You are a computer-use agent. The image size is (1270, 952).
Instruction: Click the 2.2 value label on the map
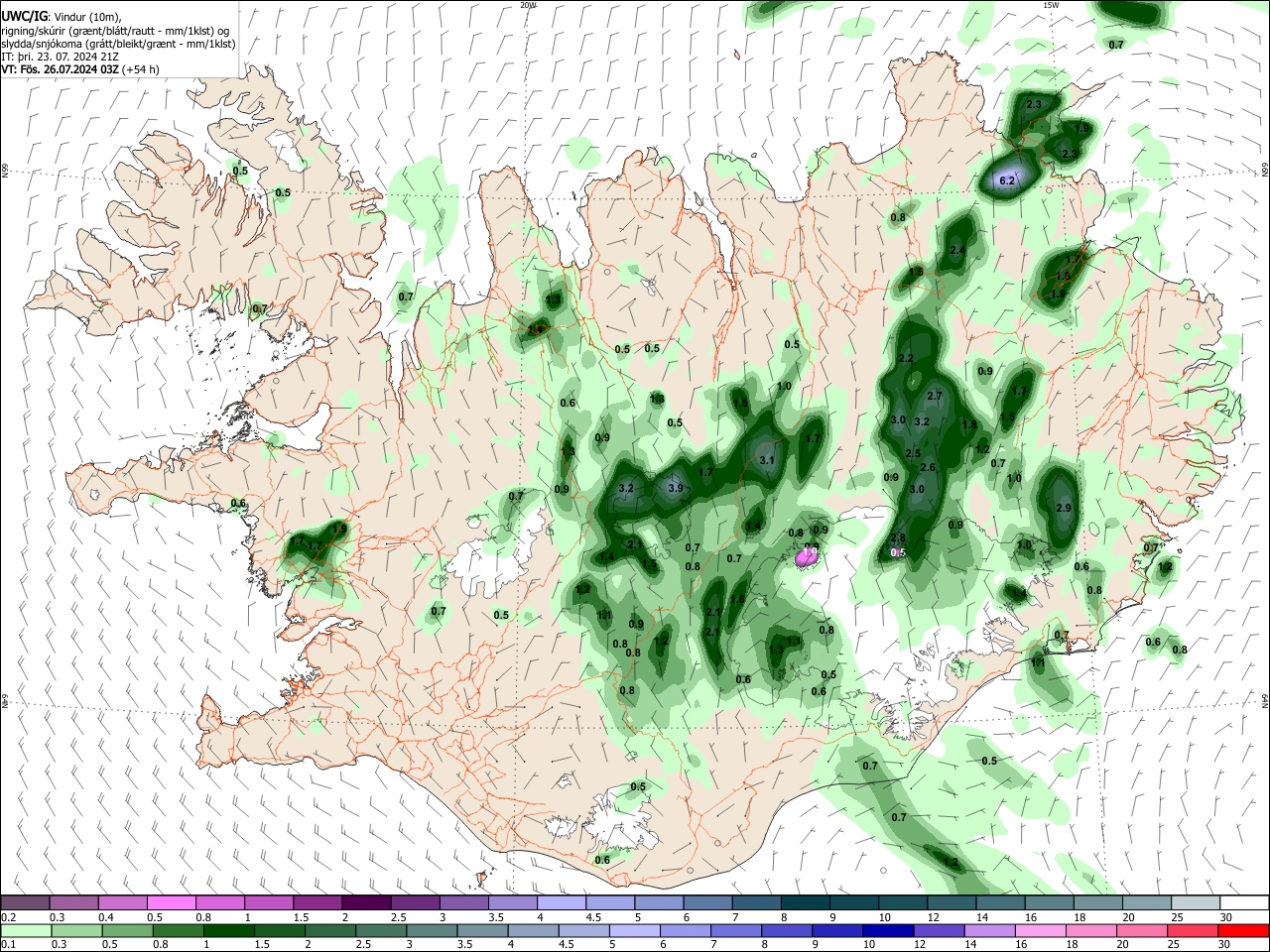coord(905,358)
